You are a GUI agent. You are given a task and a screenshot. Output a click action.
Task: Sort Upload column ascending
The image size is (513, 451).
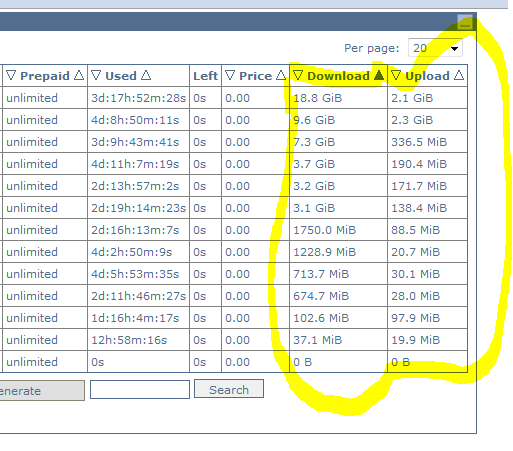[459, 75]
